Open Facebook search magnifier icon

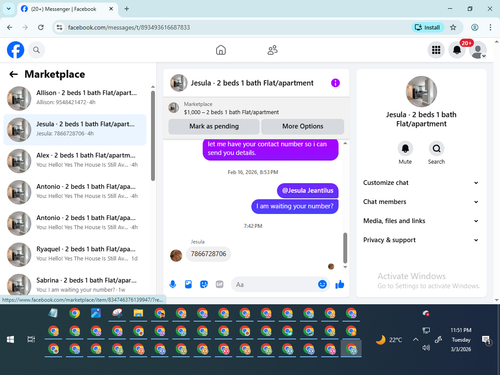pyautogui.click(x=36, y=50)
